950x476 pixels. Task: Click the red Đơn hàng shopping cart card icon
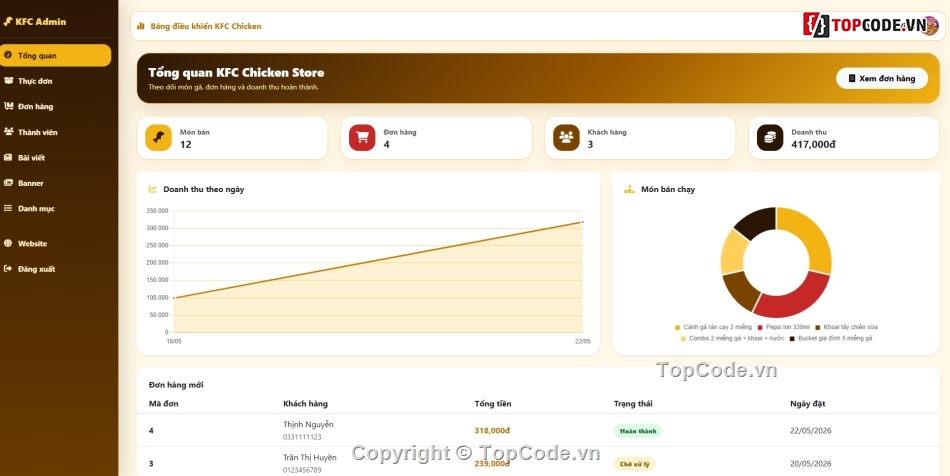tap(362, 137)
